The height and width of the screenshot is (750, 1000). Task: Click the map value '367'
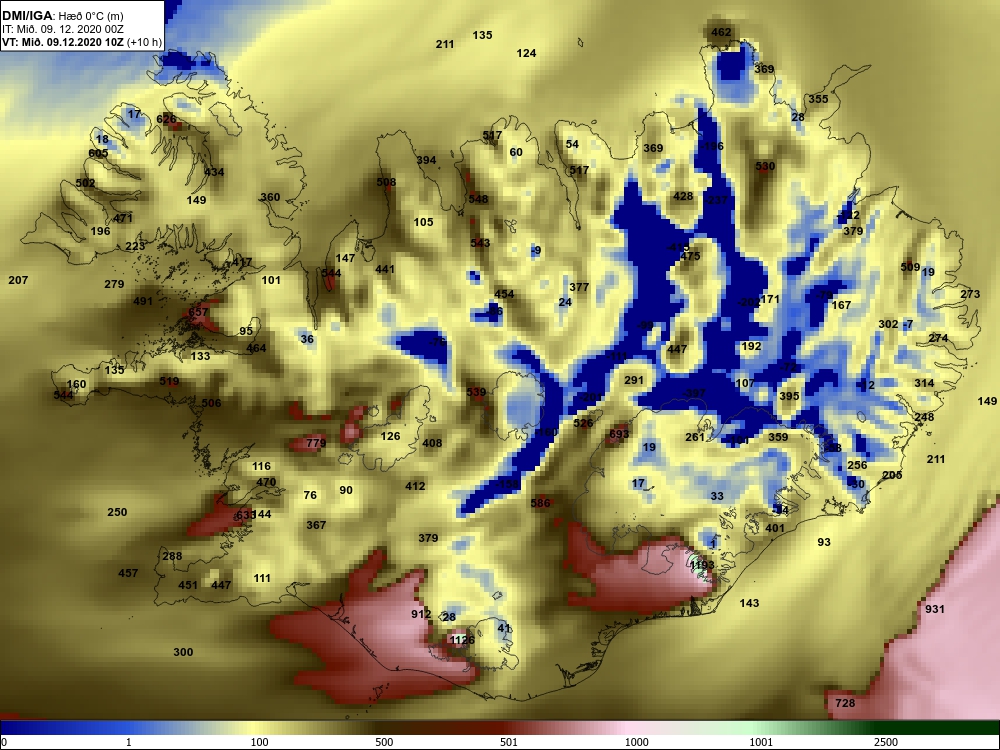click(316, 525)
